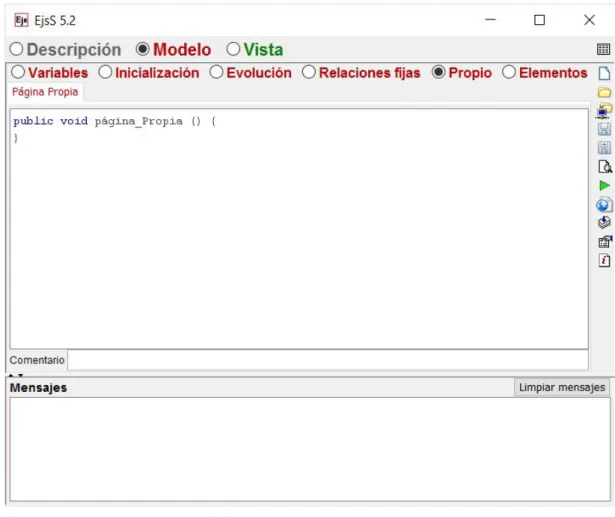Click the collapse arrows above Mensajes
615x517 pixels.
pos(16,375)
